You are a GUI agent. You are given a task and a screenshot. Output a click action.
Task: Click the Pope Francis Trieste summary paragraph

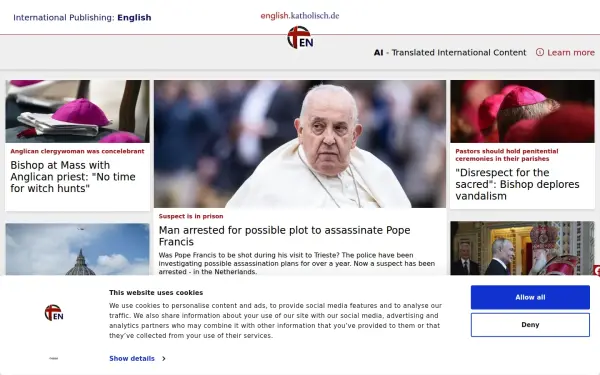click(x=297, y=263)
